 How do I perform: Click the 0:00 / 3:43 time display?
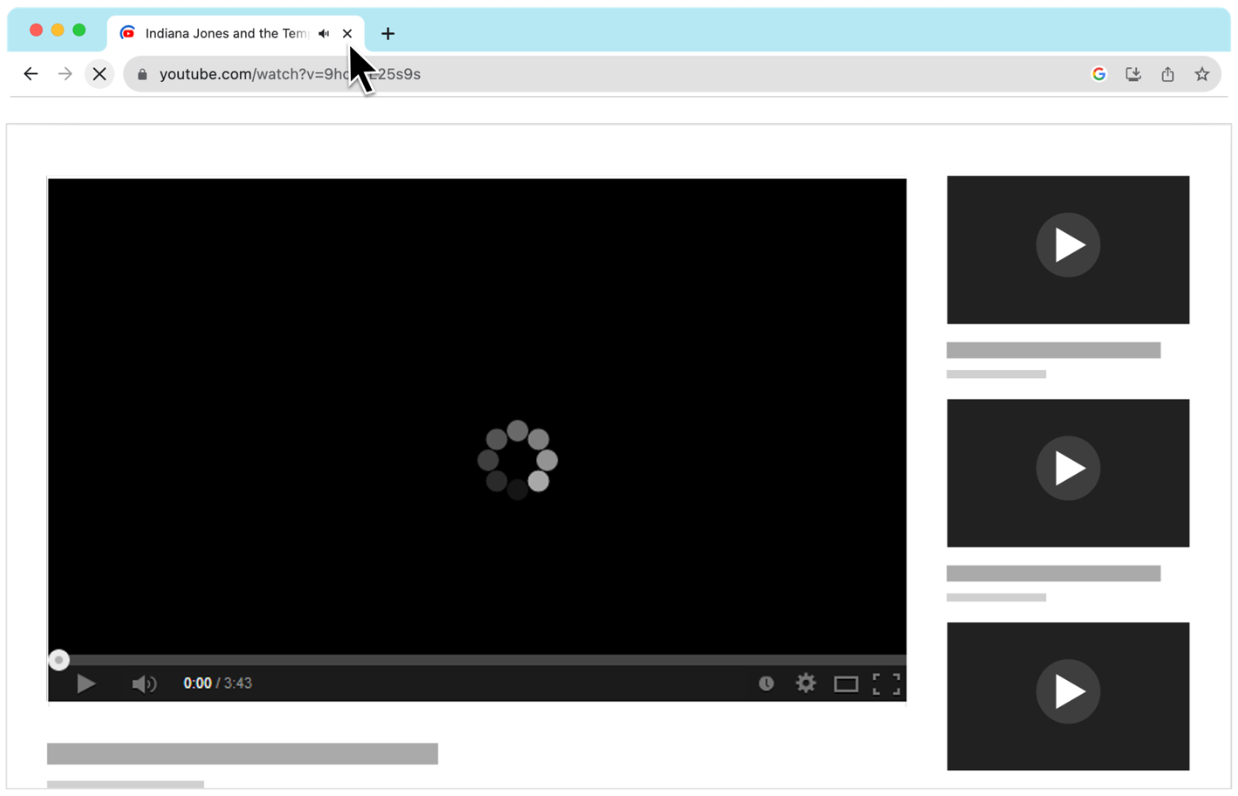[x=217, y=683]
